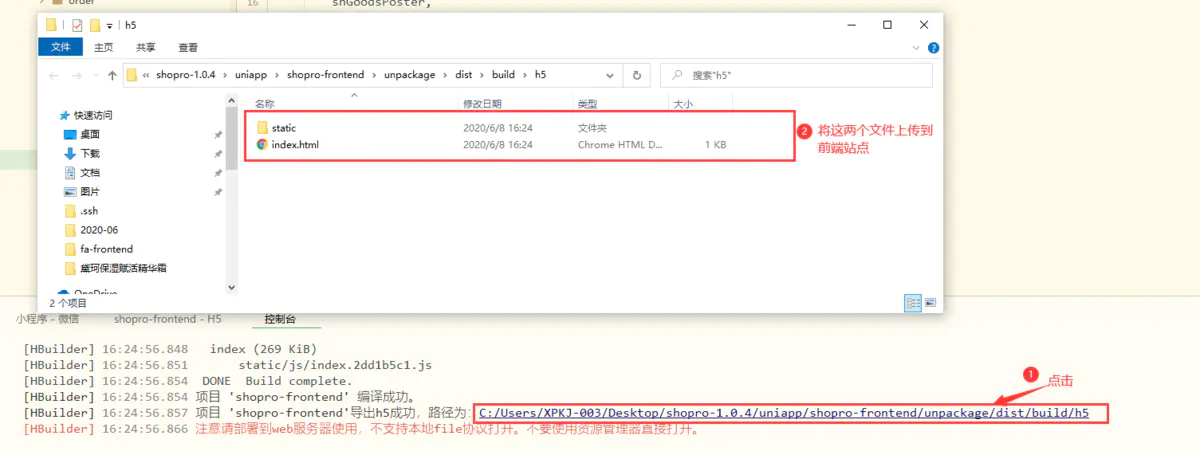Click new folder icon in title bar

point(94,26)
